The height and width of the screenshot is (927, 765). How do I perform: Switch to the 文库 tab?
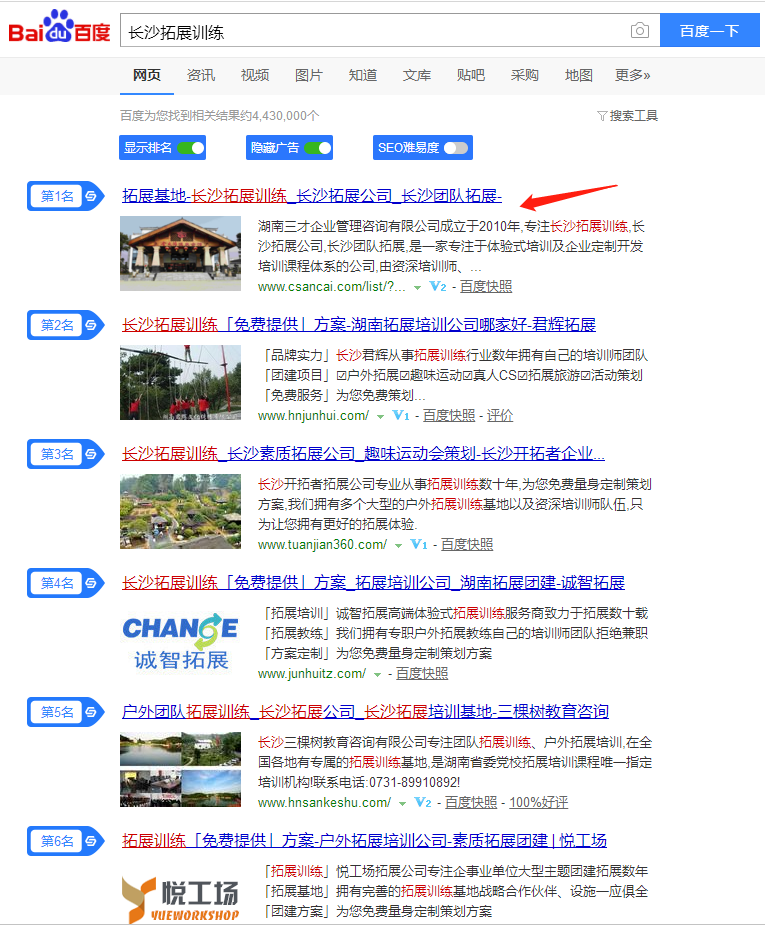tap(417, 75)
